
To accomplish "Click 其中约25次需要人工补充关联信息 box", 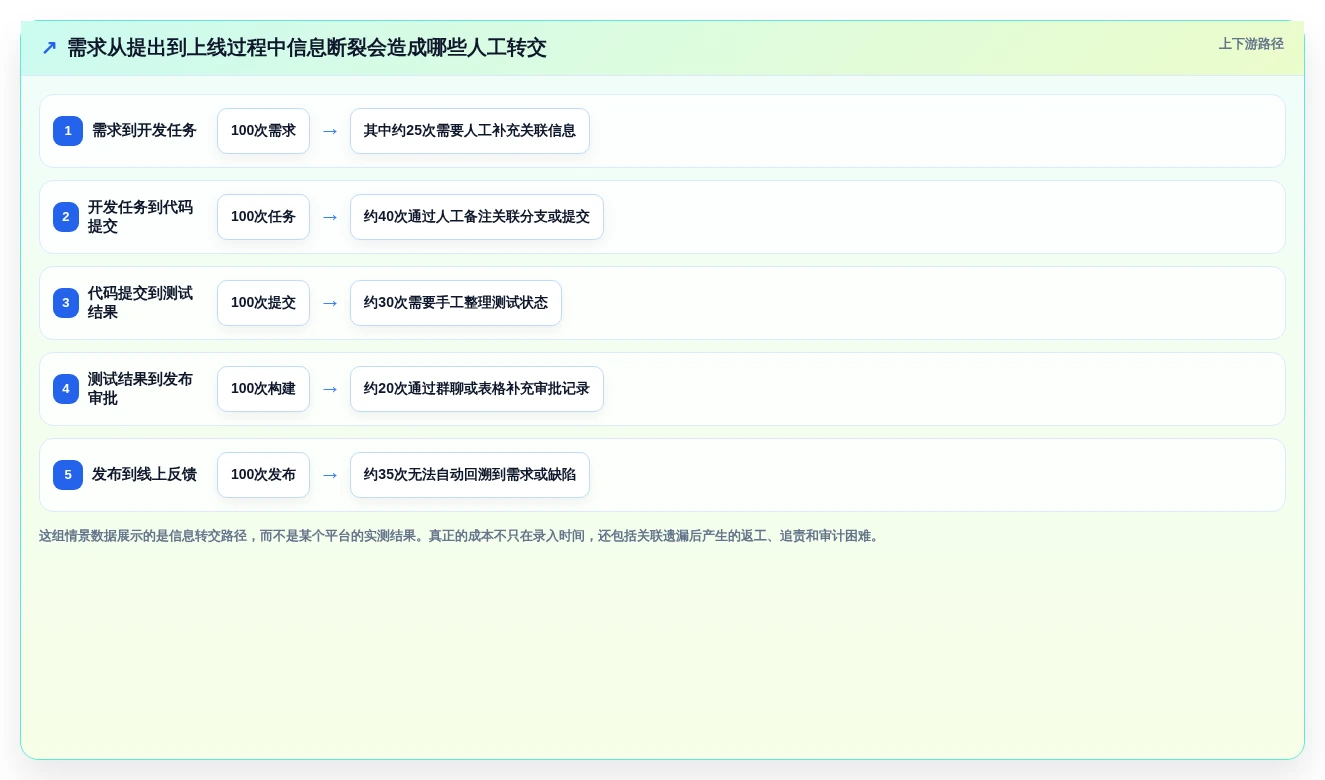I will (x=470, y=131).
